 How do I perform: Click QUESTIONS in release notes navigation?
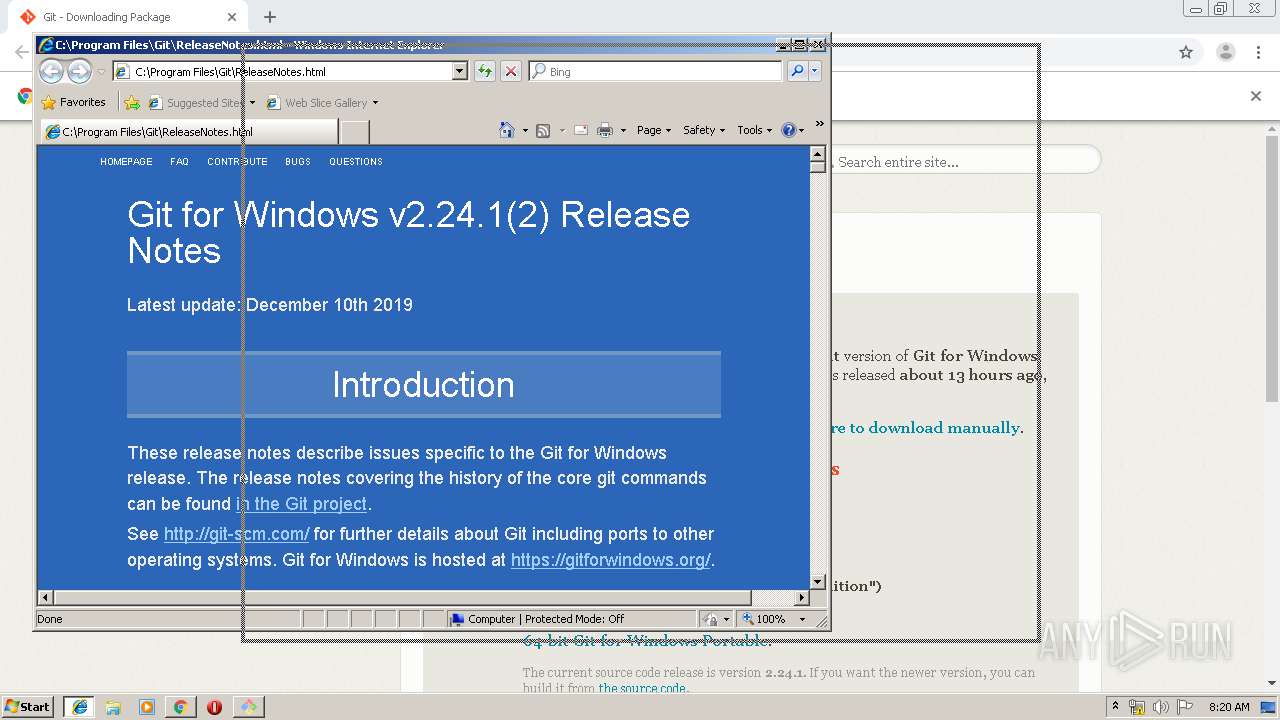[356, 161]
